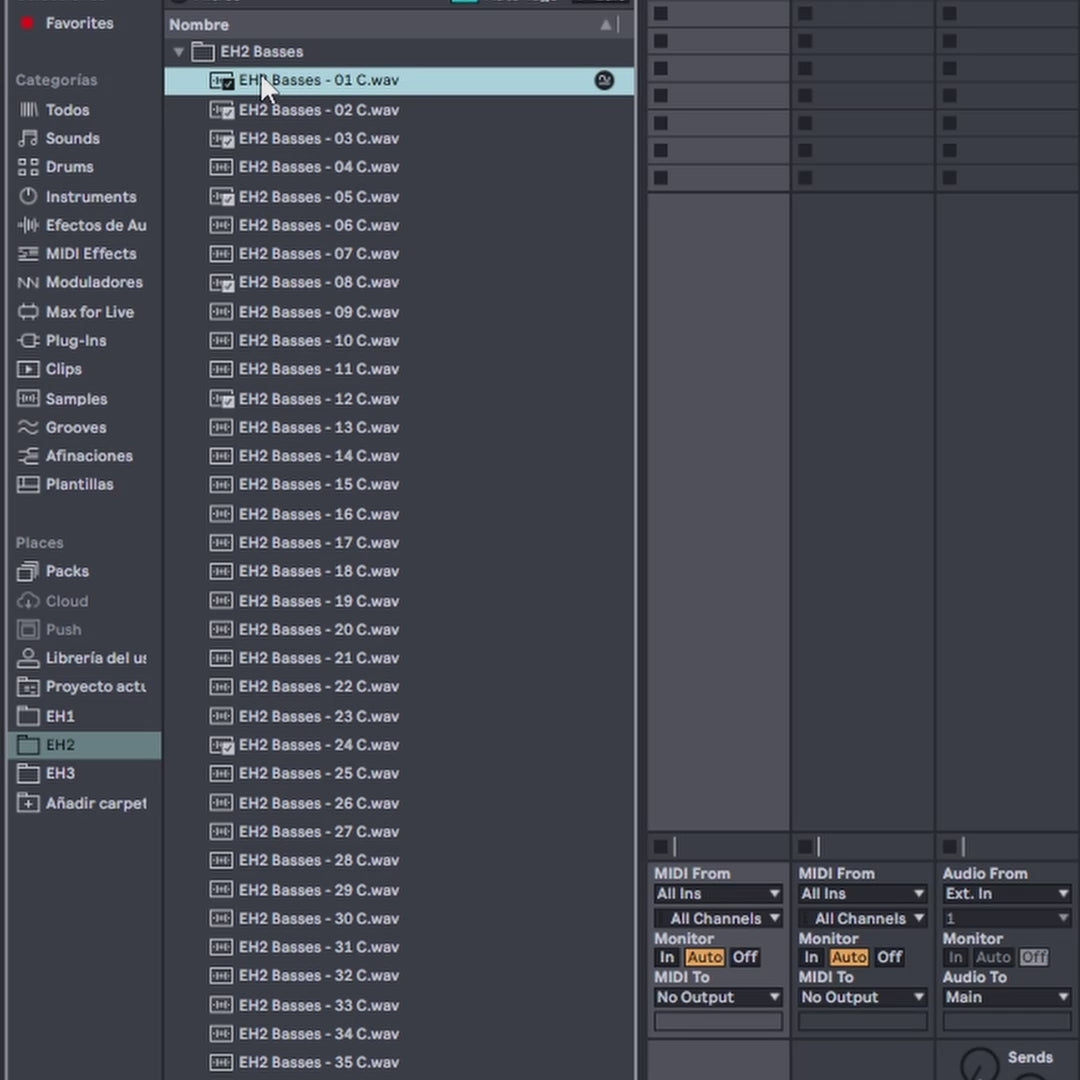Set second track Monitor to In
1080x1080 pixels.
811,957
